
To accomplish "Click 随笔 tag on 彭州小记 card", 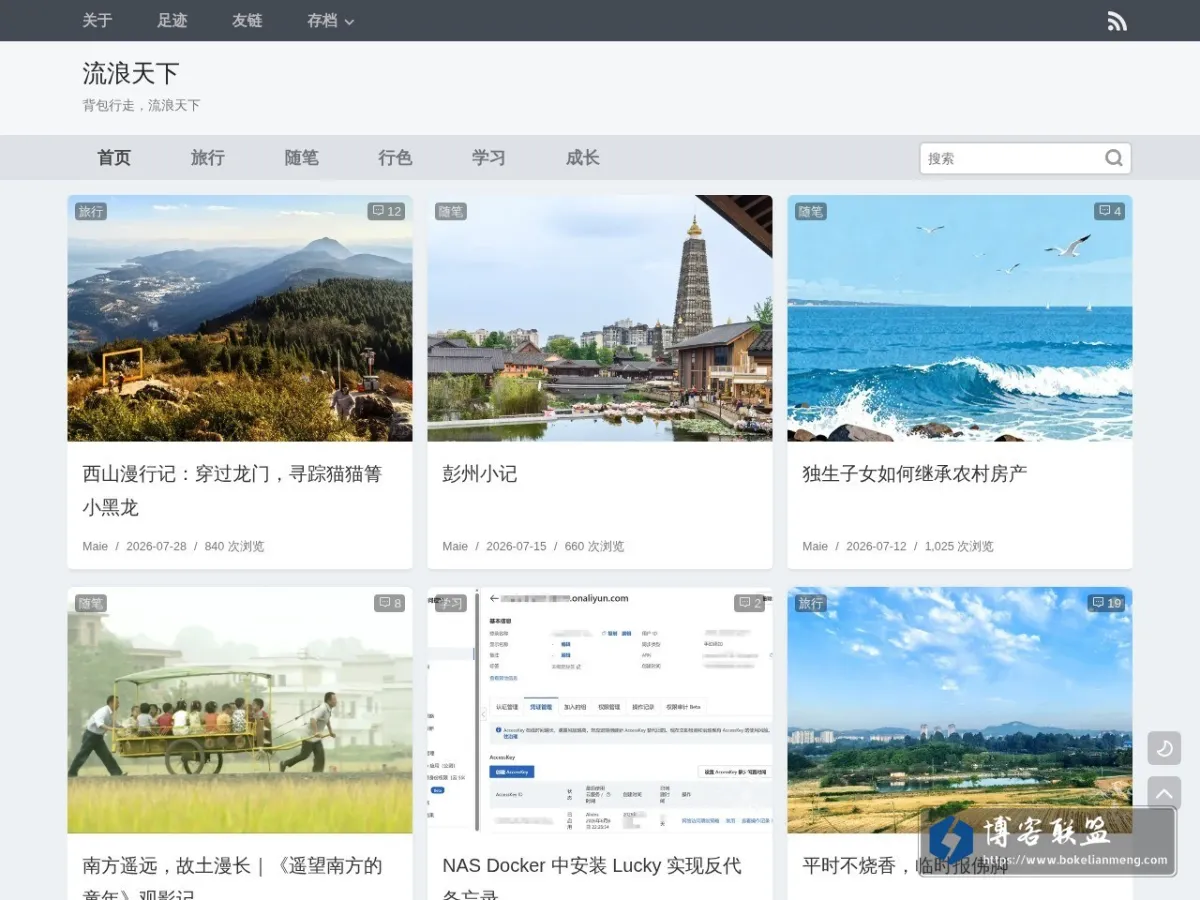I will [x=451, y=211].
